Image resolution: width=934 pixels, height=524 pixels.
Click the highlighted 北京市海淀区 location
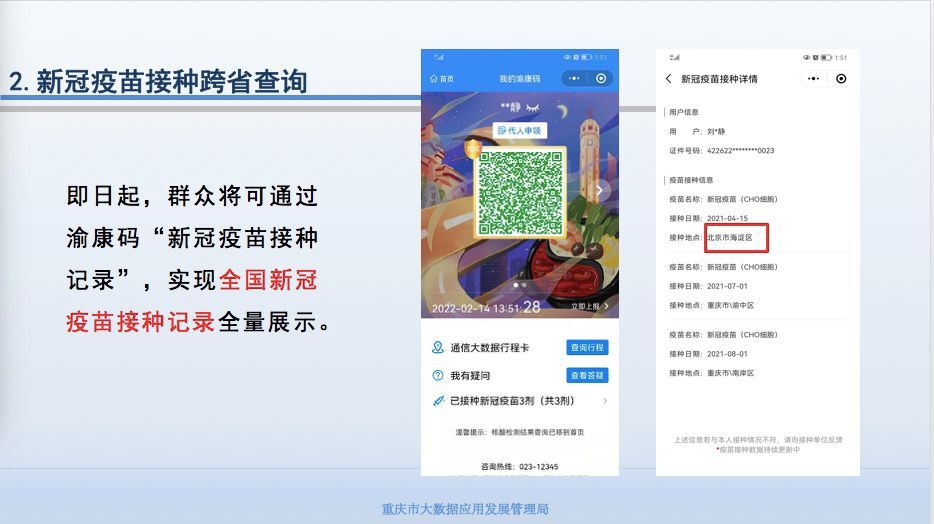(735, 238)
